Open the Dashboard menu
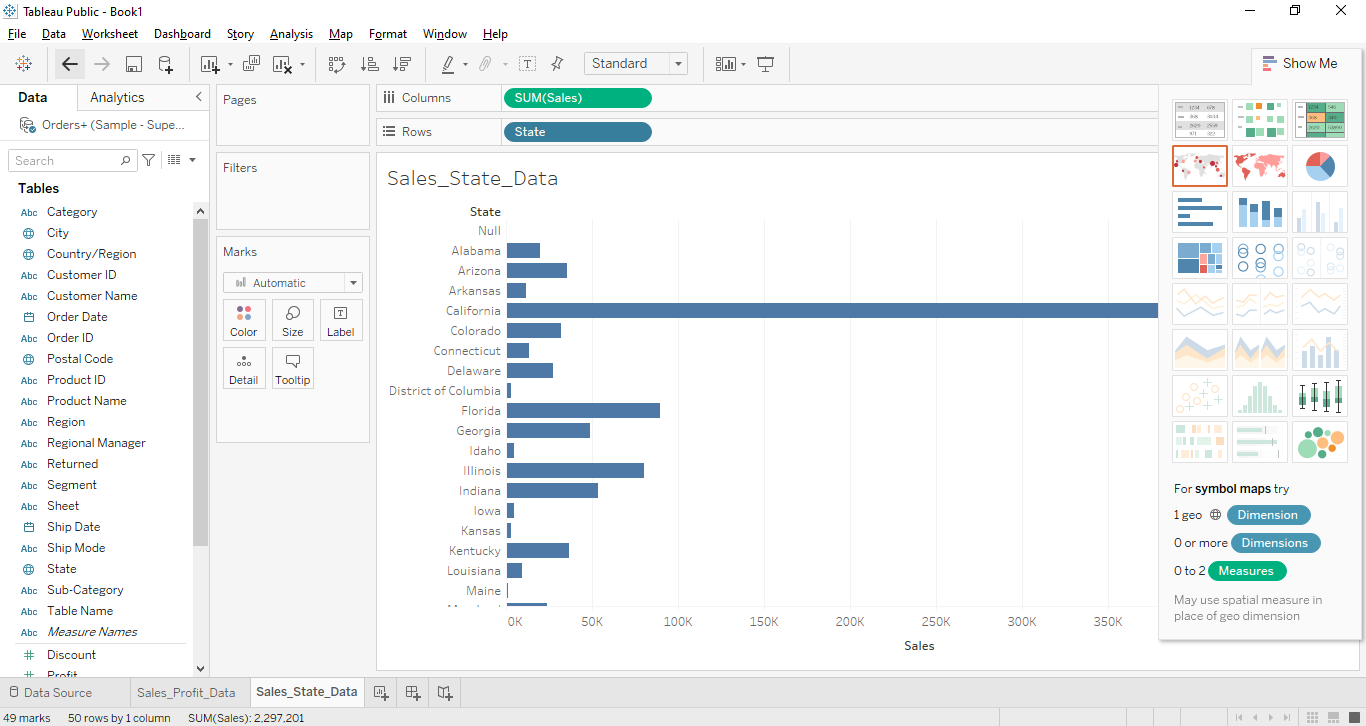The height and width of the screenshot is (726, 1366). 182,34
